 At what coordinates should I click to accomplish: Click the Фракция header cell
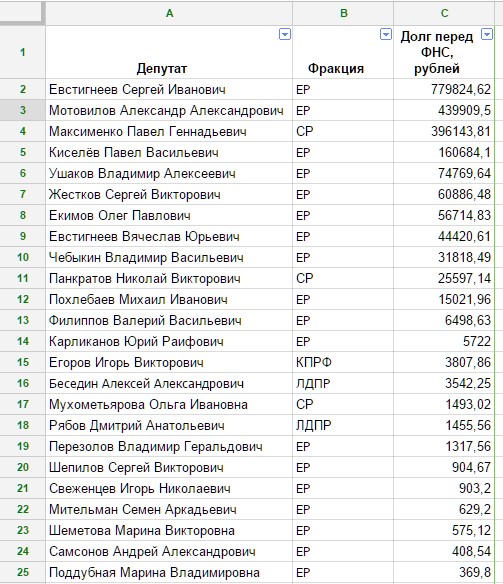343,52
